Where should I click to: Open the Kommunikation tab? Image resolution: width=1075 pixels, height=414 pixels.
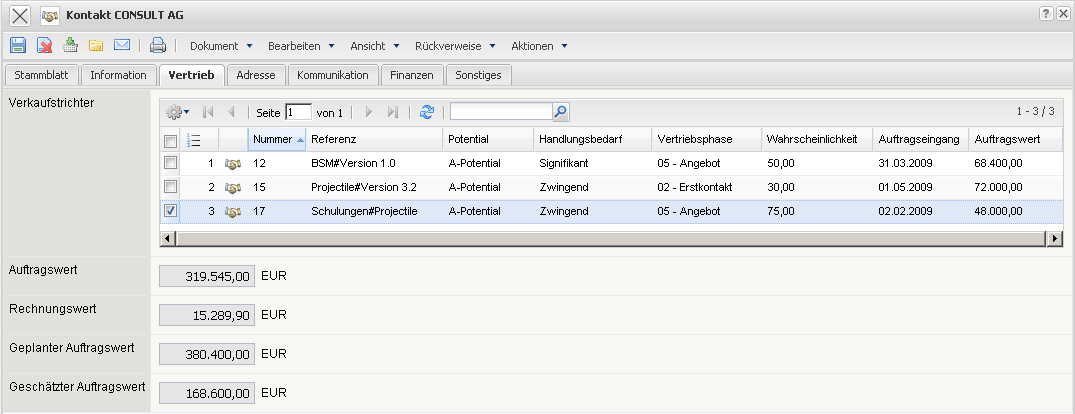[333, 74]
